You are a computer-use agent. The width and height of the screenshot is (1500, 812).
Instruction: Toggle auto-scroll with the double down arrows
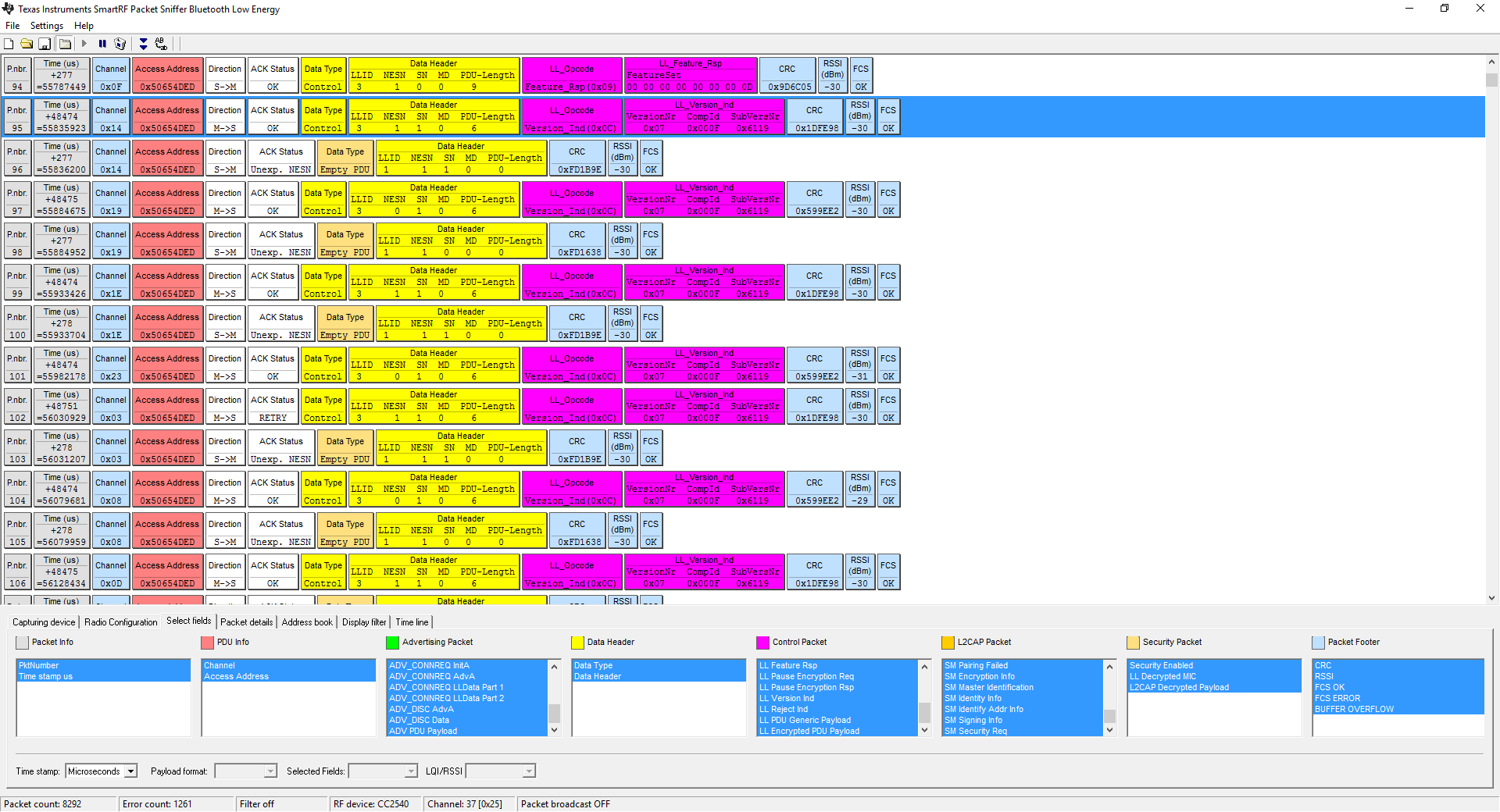click(x=143, y=44)
